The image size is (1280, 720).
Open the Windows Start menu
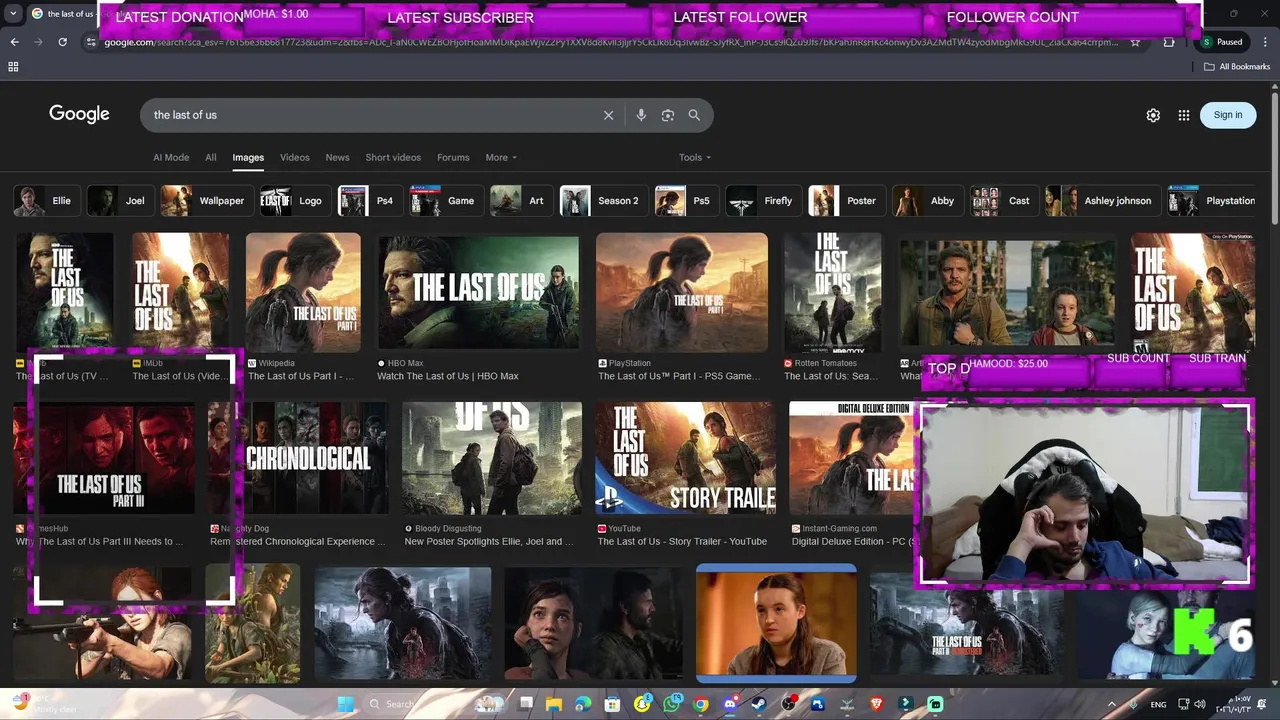(x=345, y=704)
